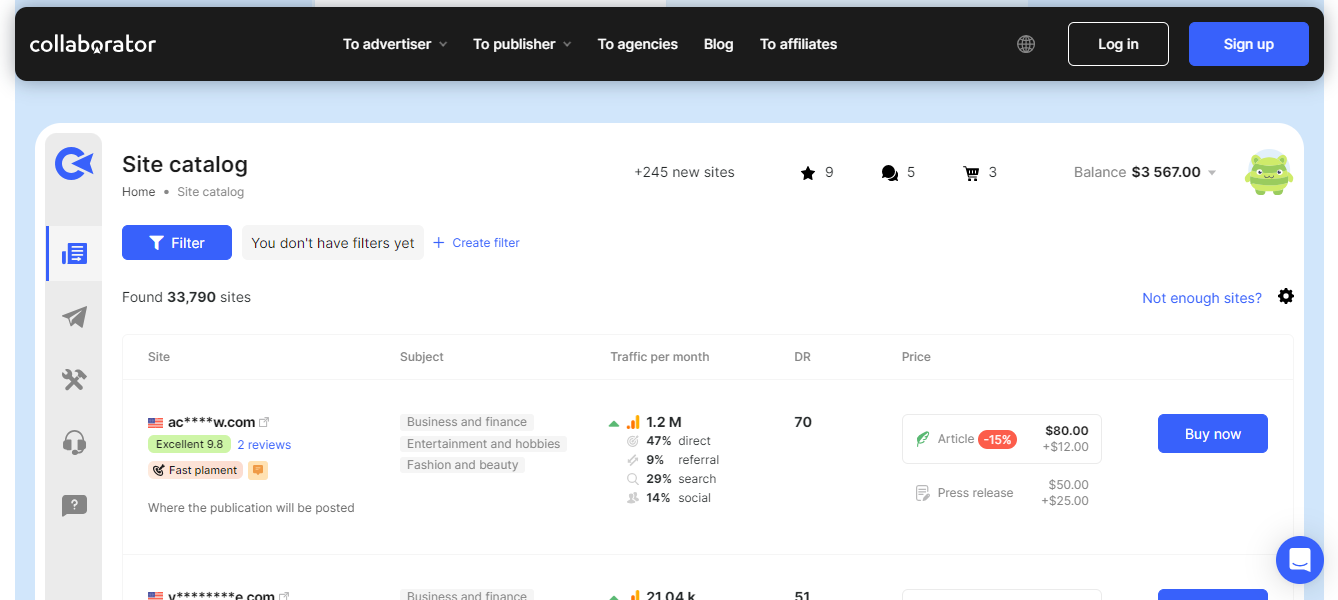This screenshot has height=600, width=1338.
Task: Open the 2 reviews link
Action: [264, 445]
